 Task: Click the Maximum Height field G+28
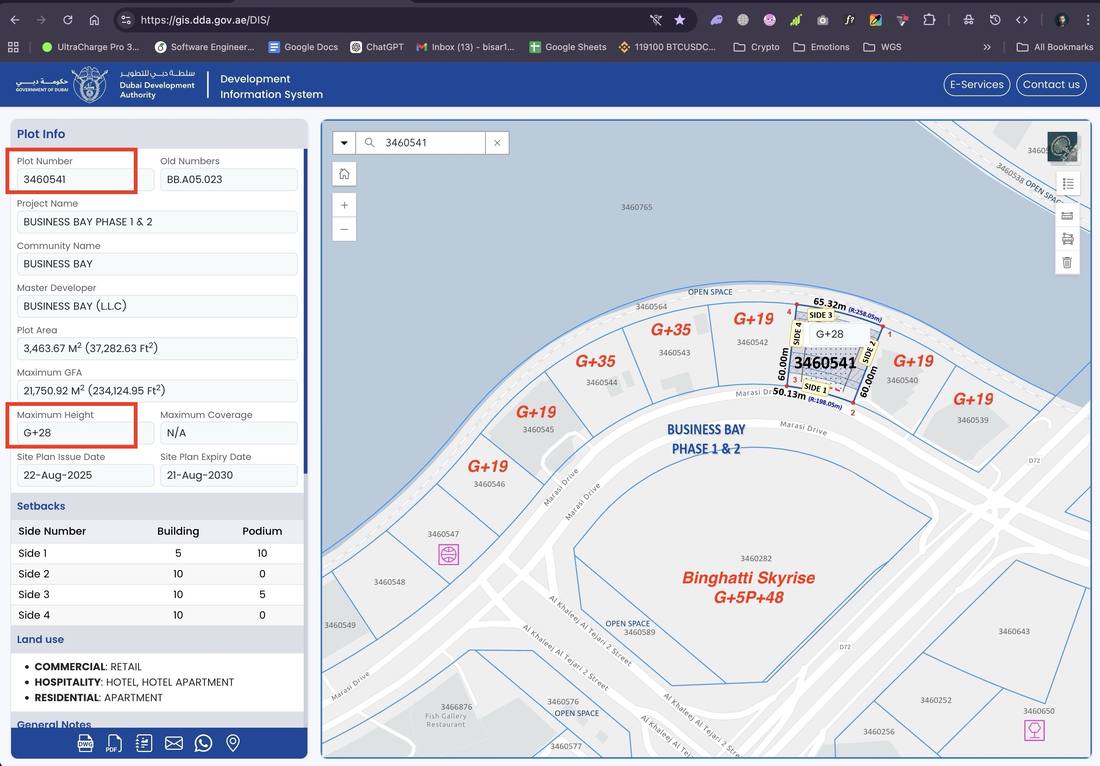click(x=85, y=433)
